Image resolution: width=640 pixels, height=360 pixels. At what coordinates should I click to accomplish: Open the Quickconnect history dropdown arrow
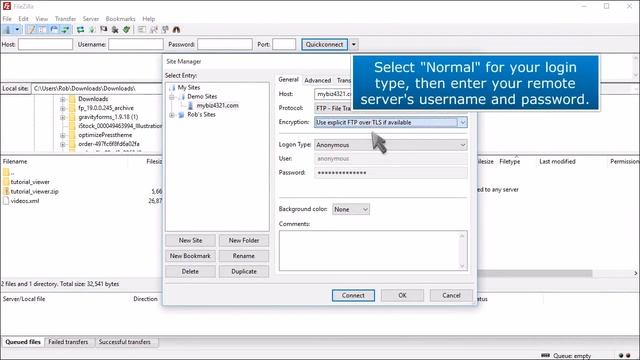click(x=354, y=44)
